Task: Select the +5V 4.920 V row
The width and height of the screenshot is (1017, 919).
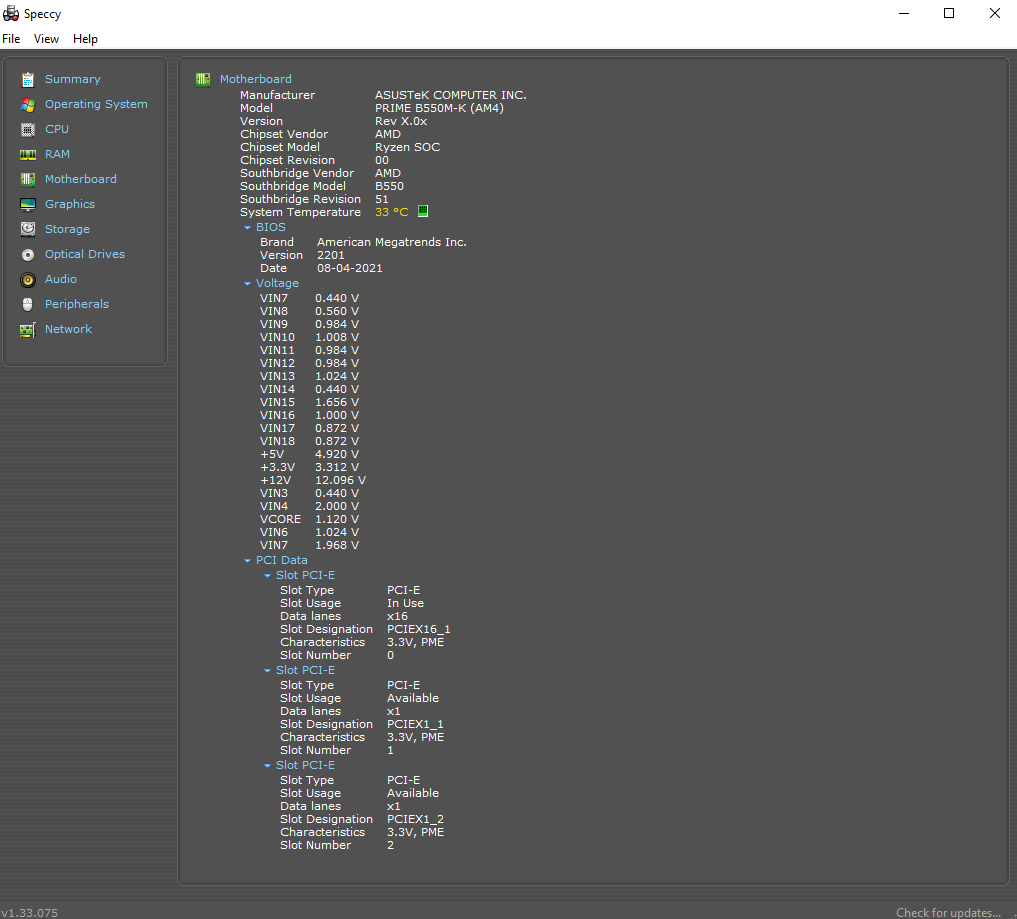Action: pos(309,455)
